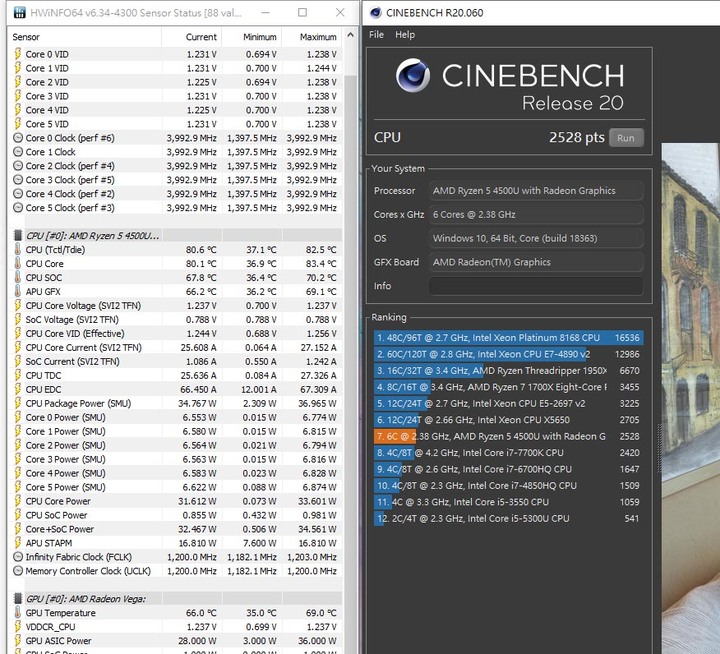
Task: Select ranking entry Intel Core i7-4850HQ CPU
Action: tap(508, 485)
